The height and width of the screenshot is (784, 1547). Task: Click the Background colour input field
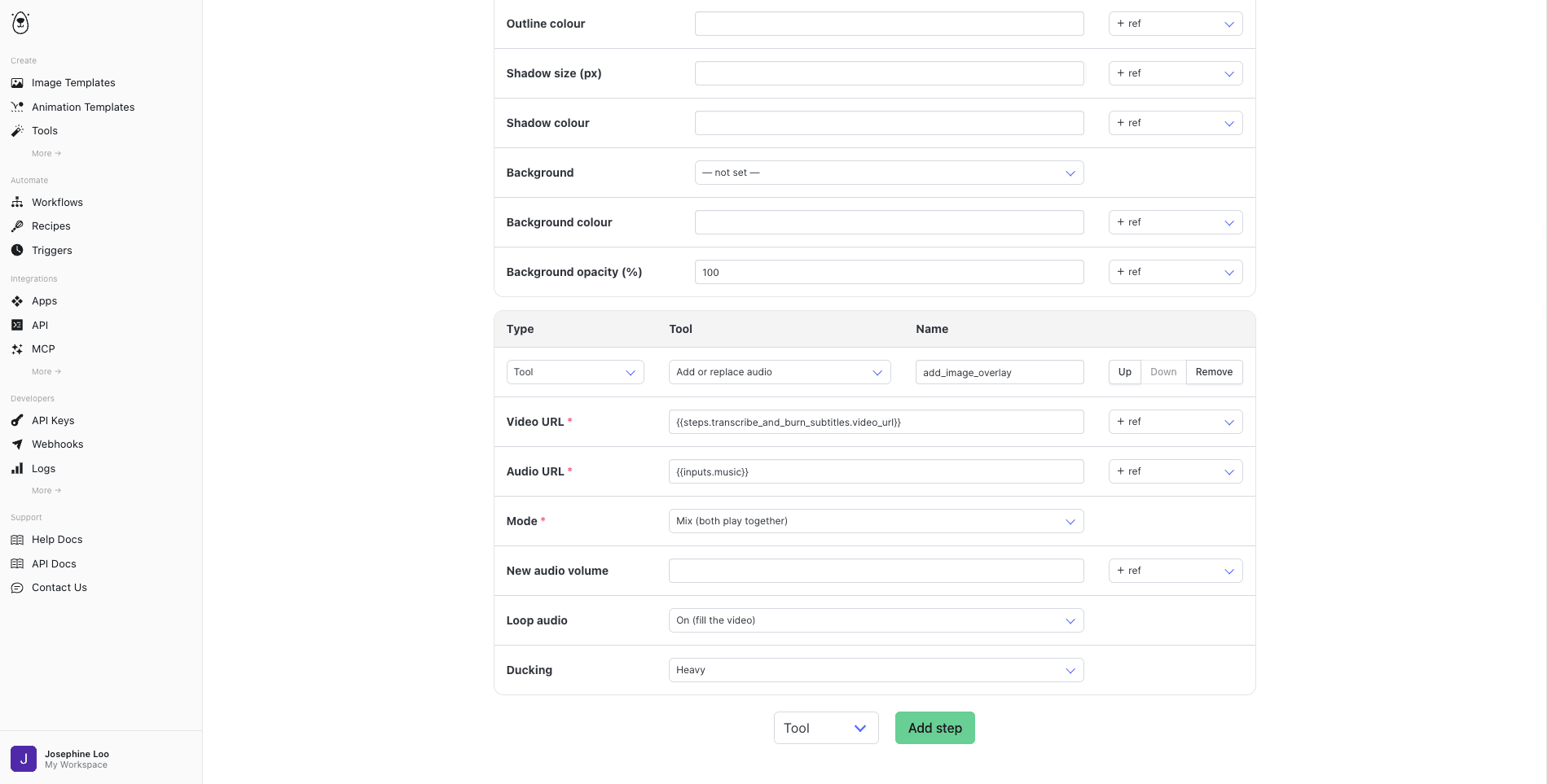click(x=889, y=222)
